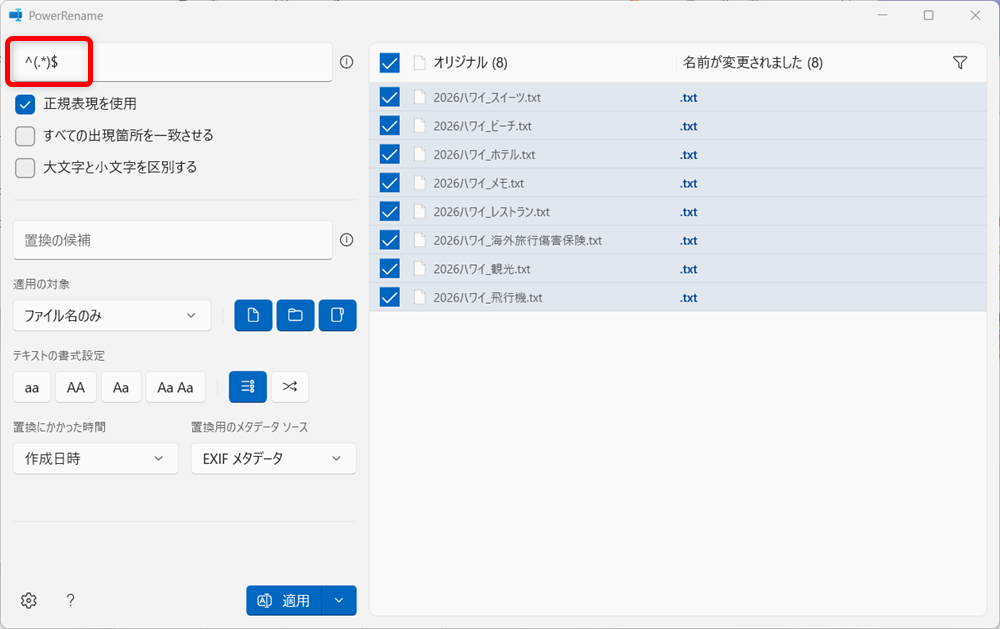Click the 適用 button to rename files

(x=290, y=600)
